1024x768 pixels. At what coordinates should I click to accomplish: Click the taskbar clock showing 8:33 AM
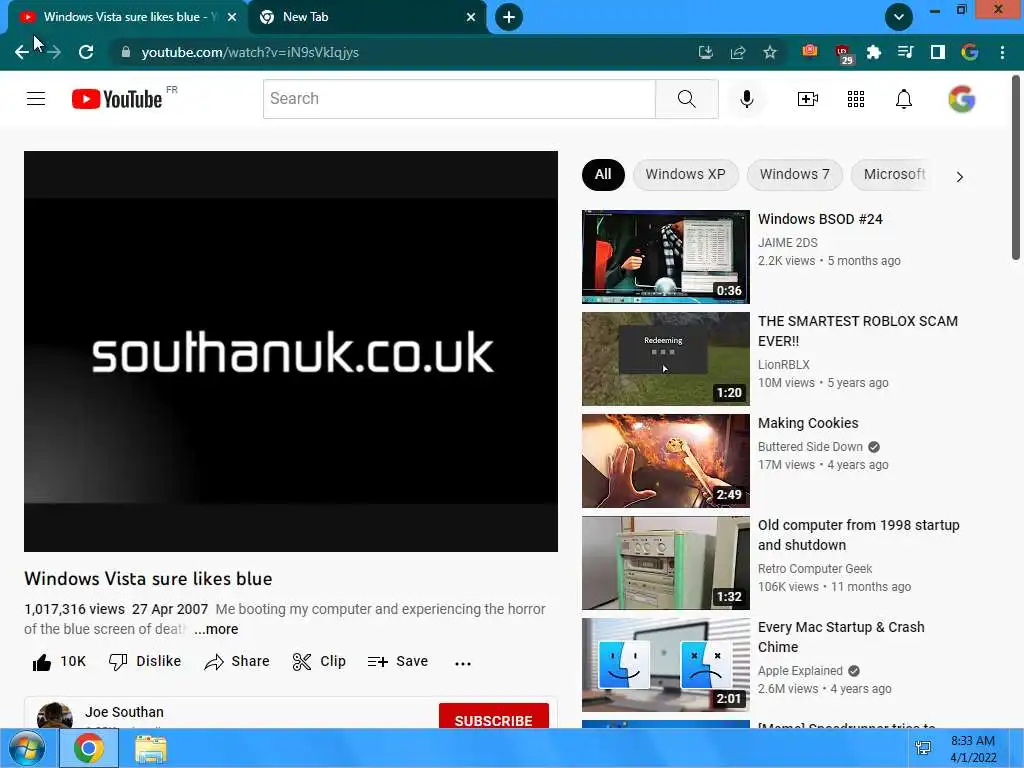click(x=973, y=749)
